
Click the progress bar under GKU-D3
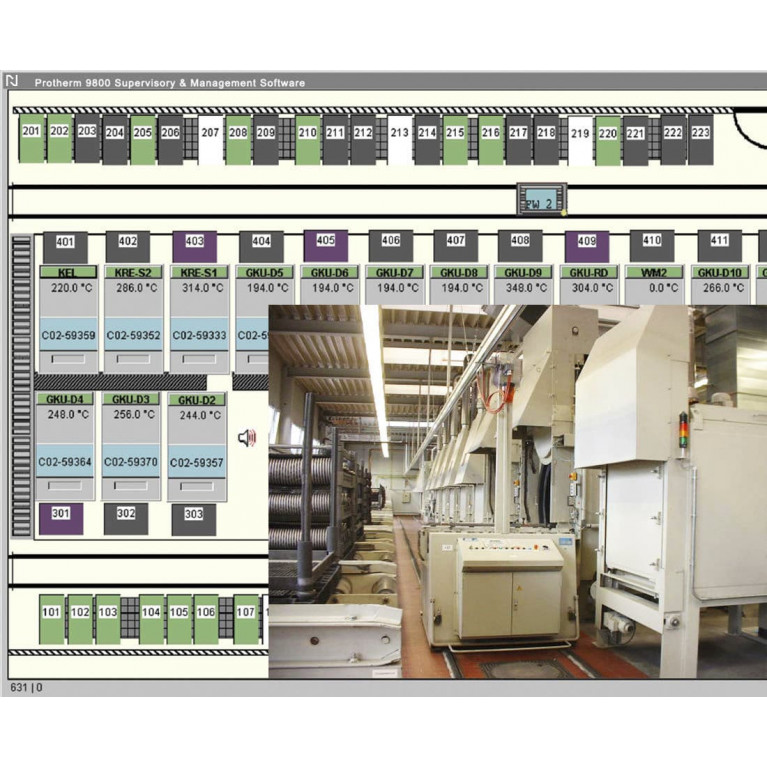[x=131, y=485]
